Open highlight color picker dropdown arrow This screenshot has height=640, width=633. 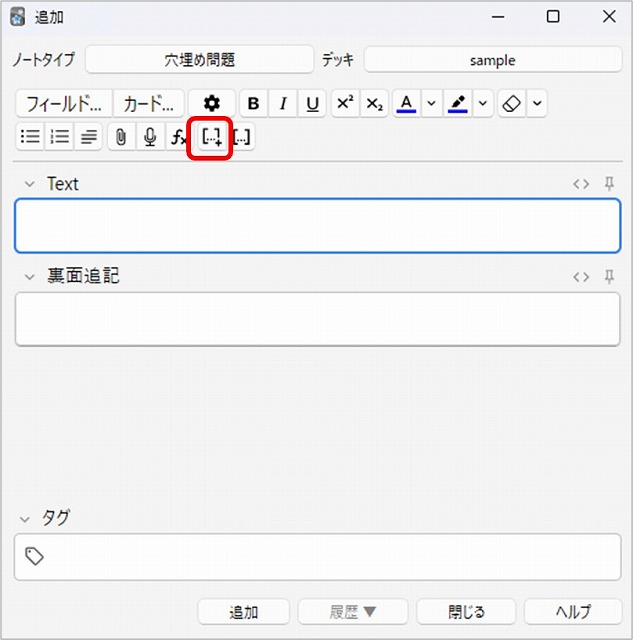(x=483, y=104)
